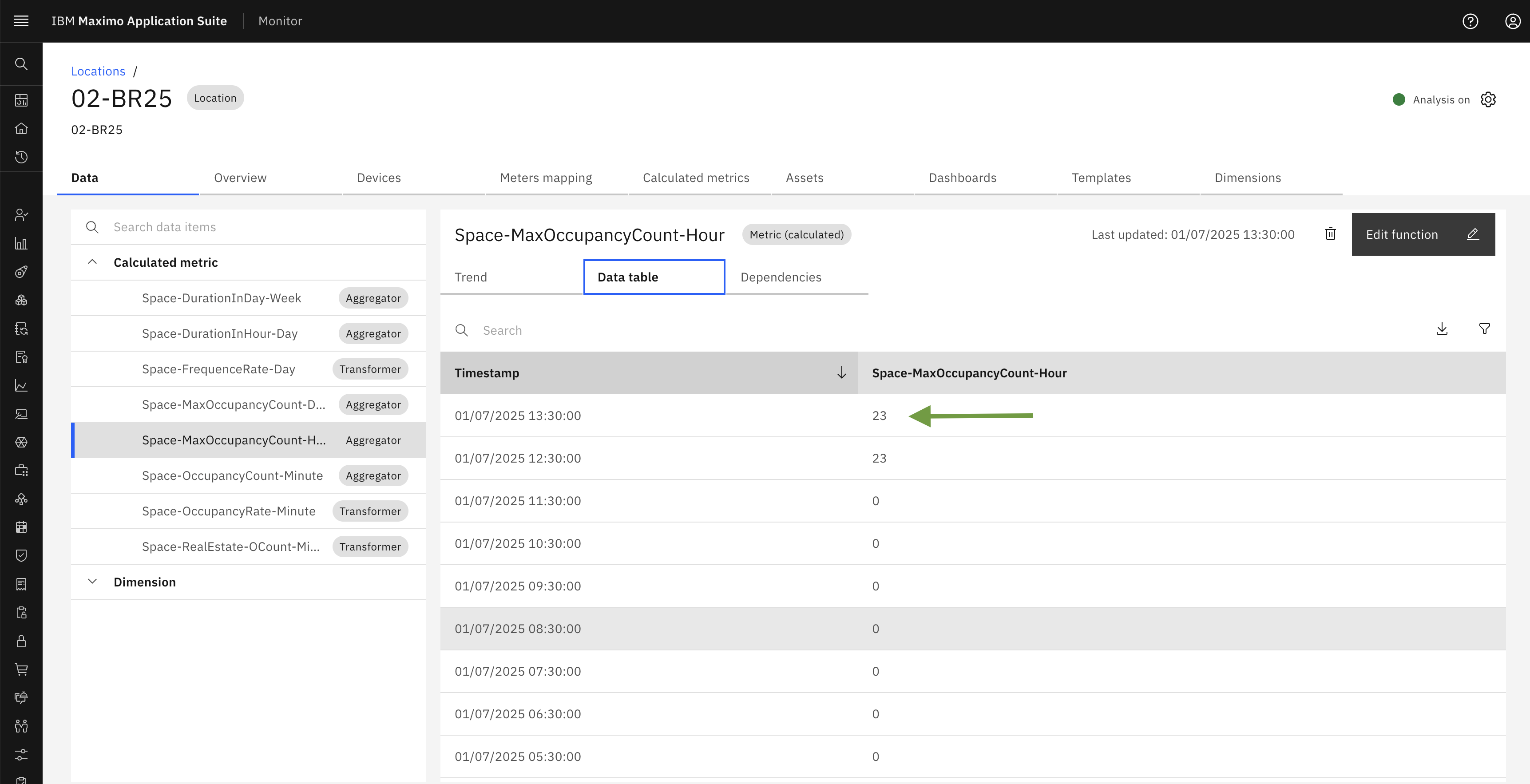The image size is (1530, 784).
Task: Click the stacked cubes sidebar icon
Action: click(x=21, y=300)
